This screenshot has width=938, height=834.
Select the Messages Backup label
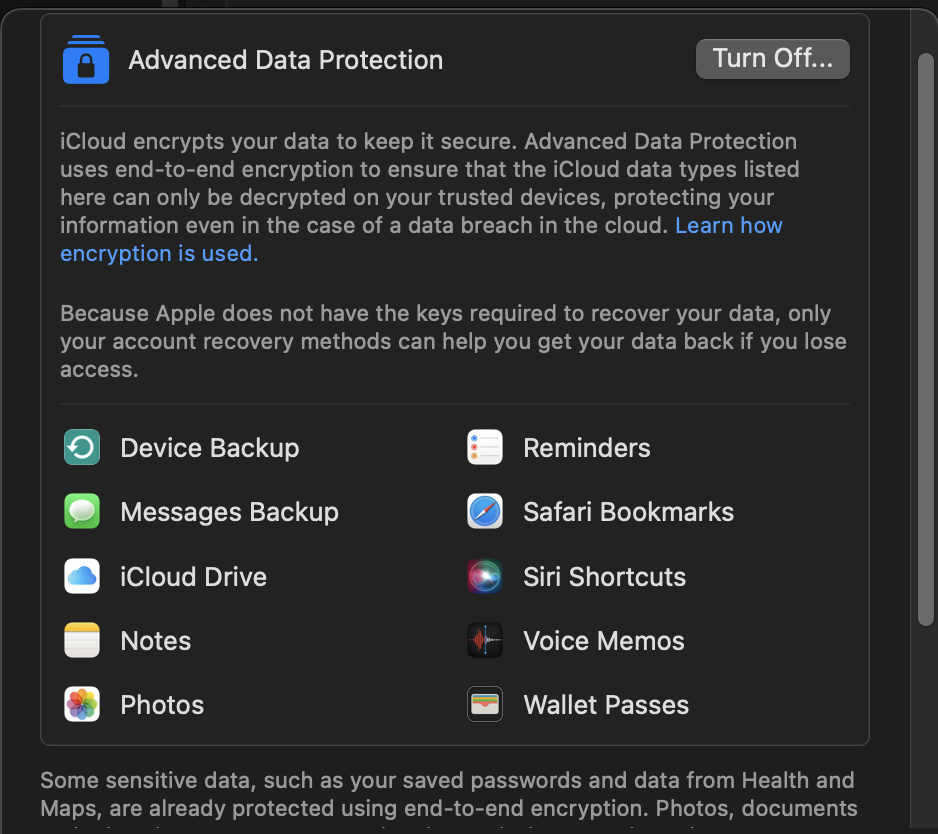click(x=229, y=511)
